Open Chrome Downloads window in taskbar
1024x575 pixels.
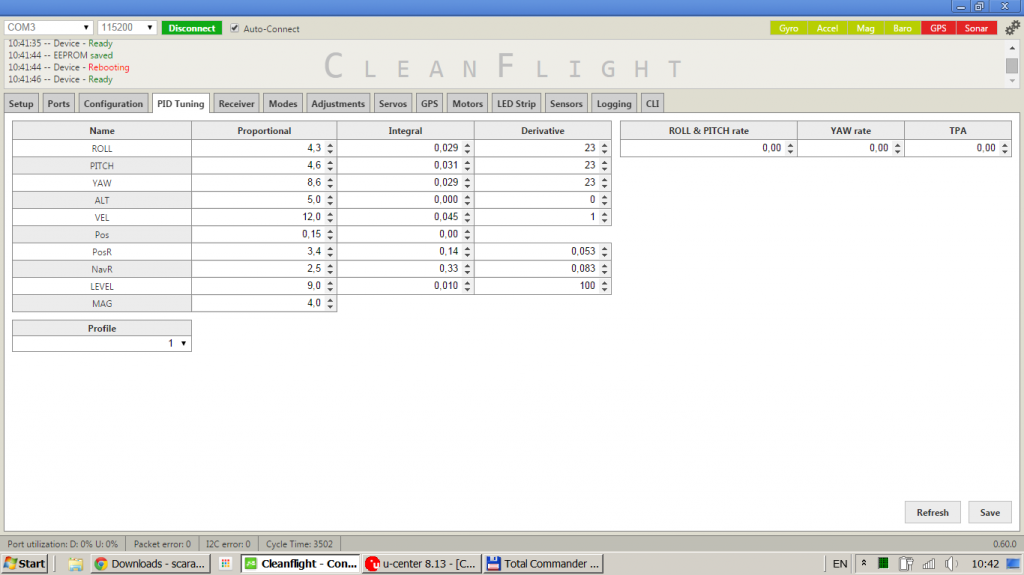pyautogui.click(x=149, y=563)
